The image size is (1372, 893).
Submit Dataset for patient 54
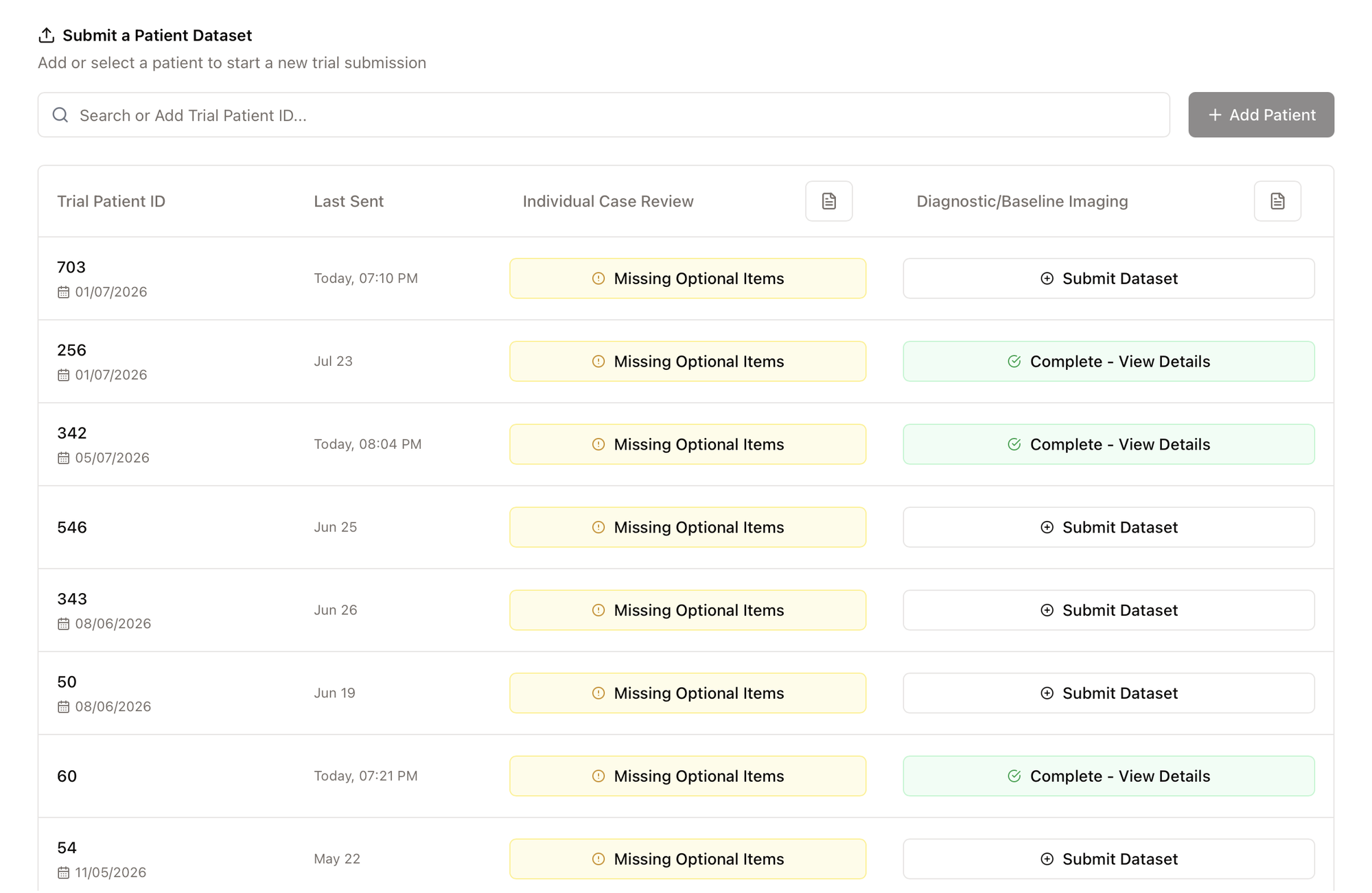tap(1108, 859)
